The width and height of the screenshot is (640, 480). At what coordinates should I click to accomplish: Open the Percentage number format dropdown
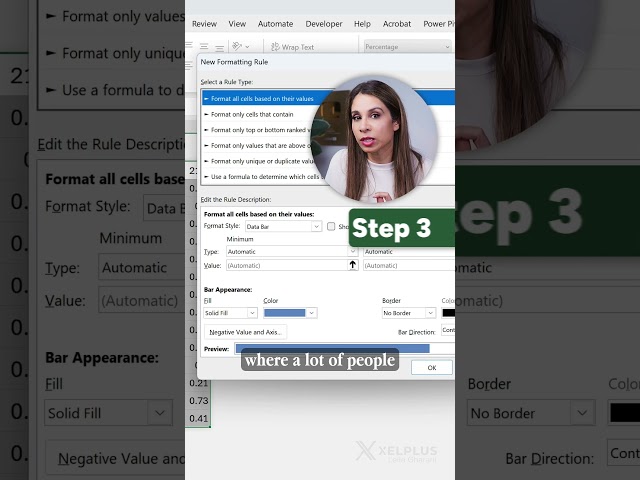tap(407, 47)
